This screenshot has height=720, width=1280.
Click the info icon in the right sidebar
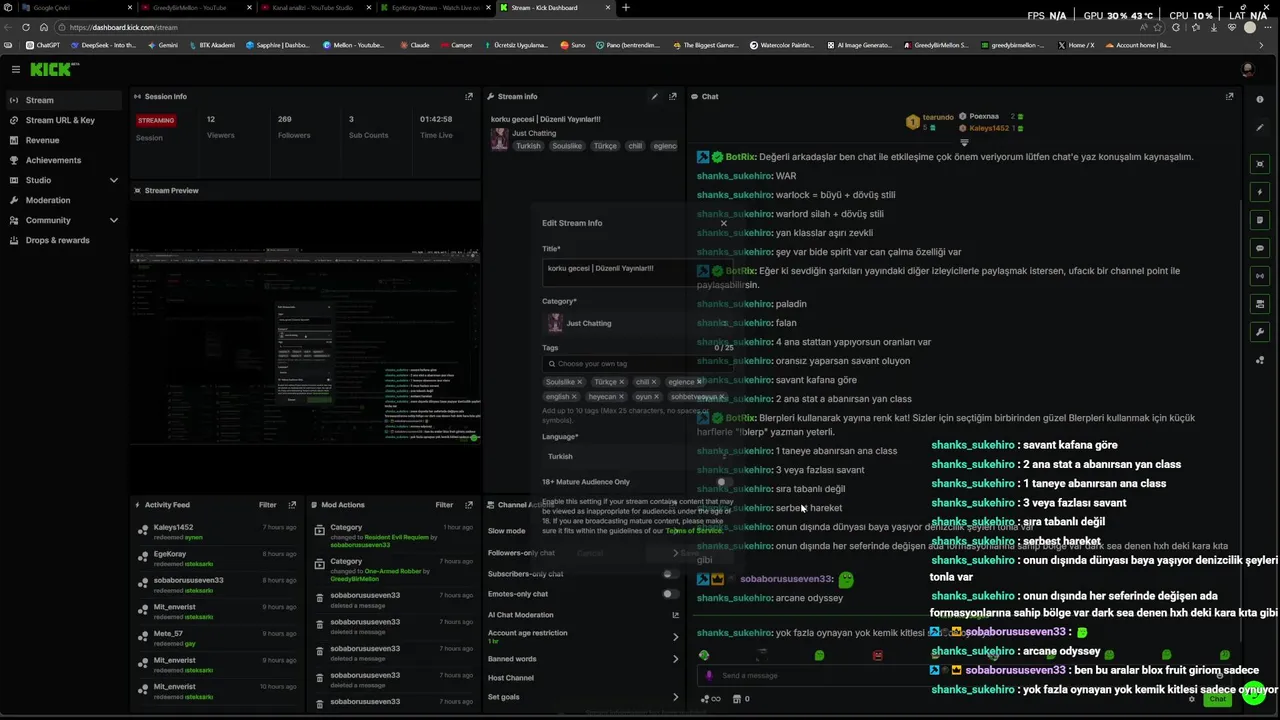(1260, 100)
